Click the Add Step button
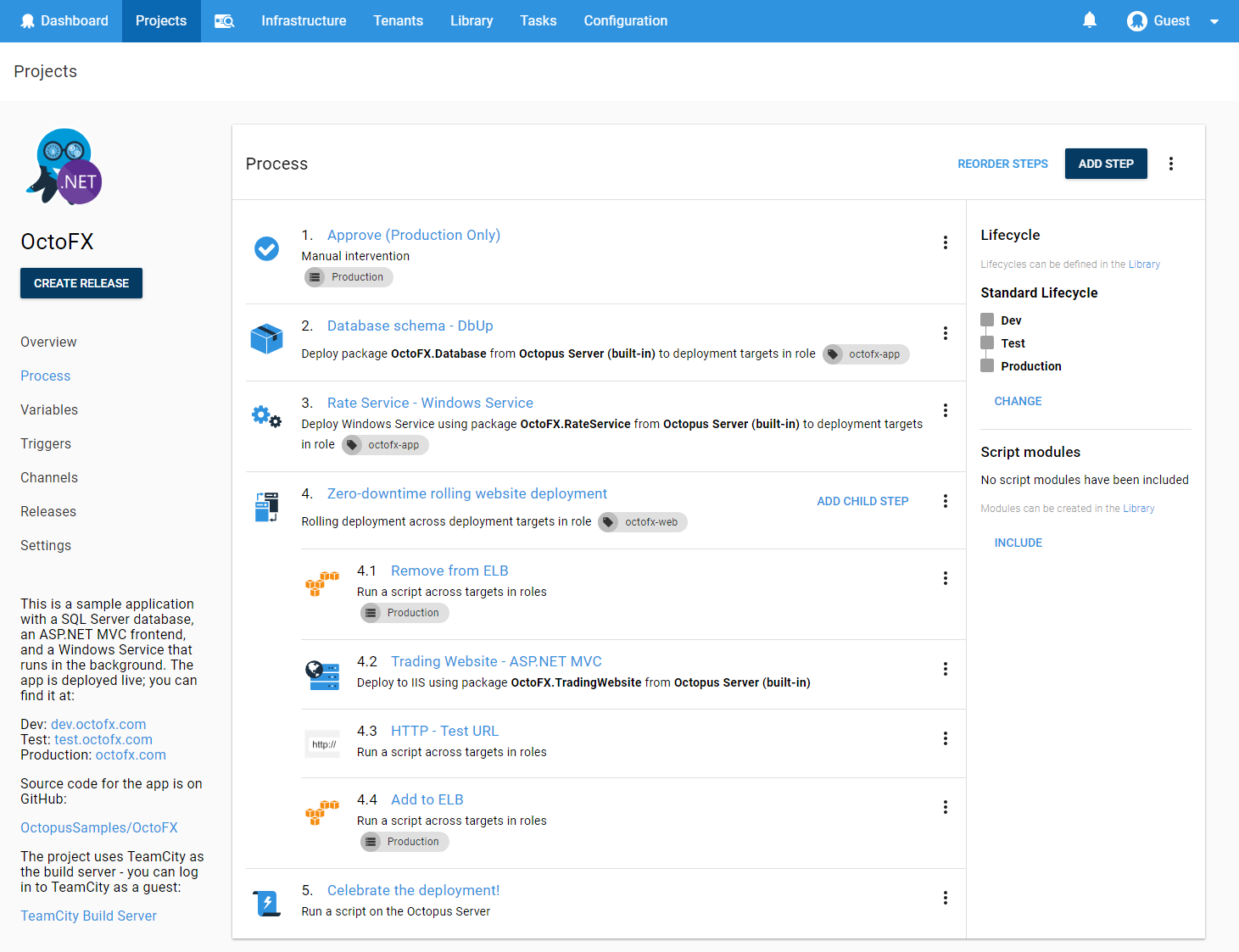 pos(1105,164)
